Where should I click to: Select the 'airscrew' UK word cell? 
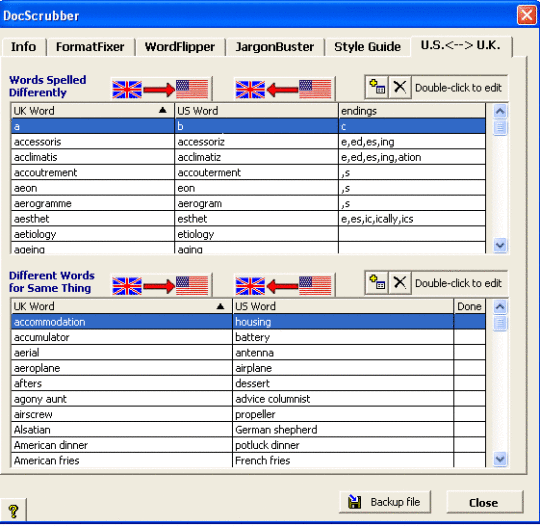pyautogui.click(x=122, y=414)
